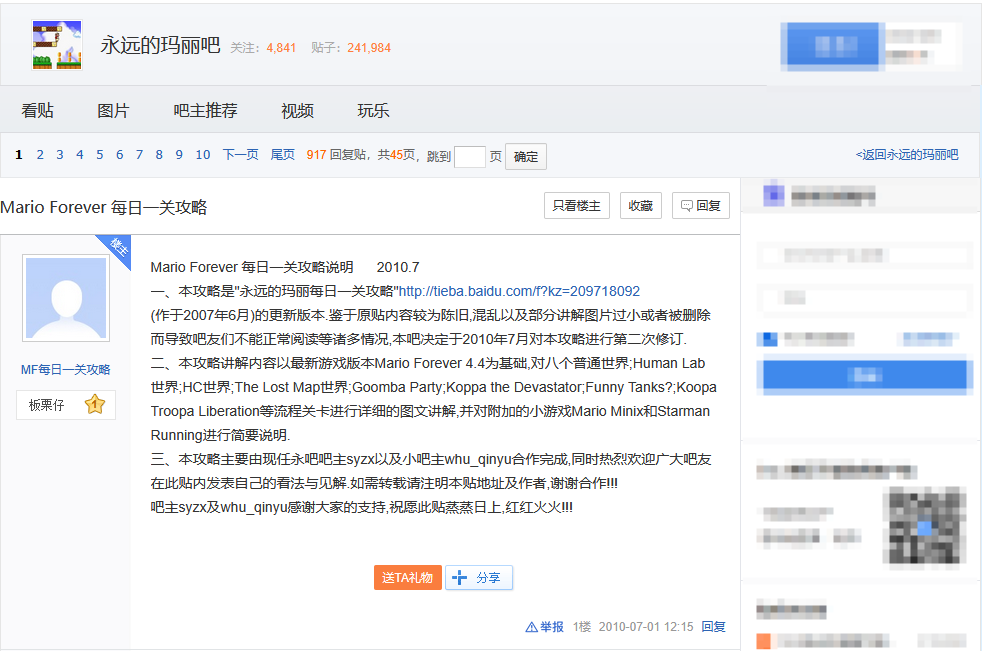Send a gift with 送TA礼物 button
Image resolution: width=982 pixels, height=651 pixels.
tap(408, 578)
